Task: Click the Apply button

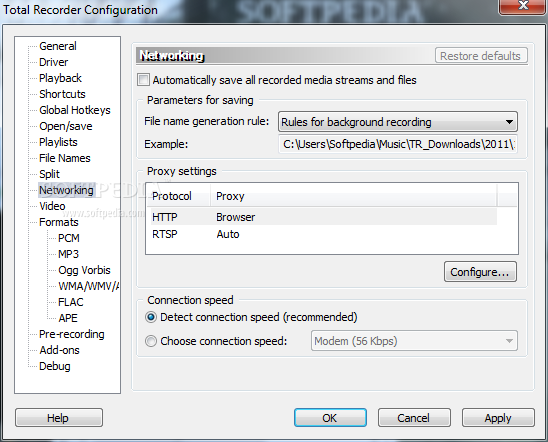Action: [x=498, y=418]
